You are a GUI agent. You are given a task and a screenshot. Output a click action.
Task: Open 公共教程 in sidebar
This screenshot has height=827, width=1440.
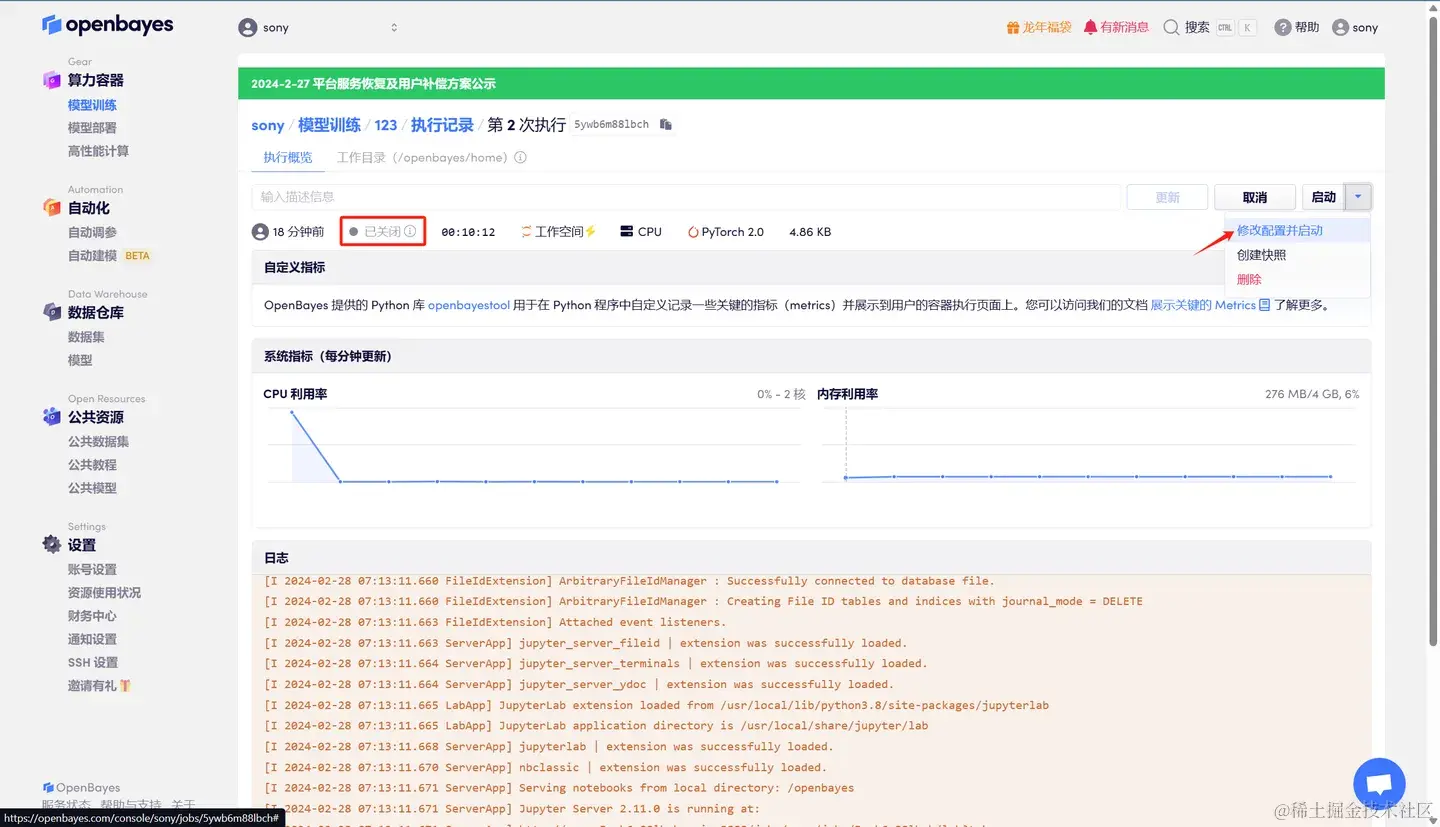coord(92,465)
